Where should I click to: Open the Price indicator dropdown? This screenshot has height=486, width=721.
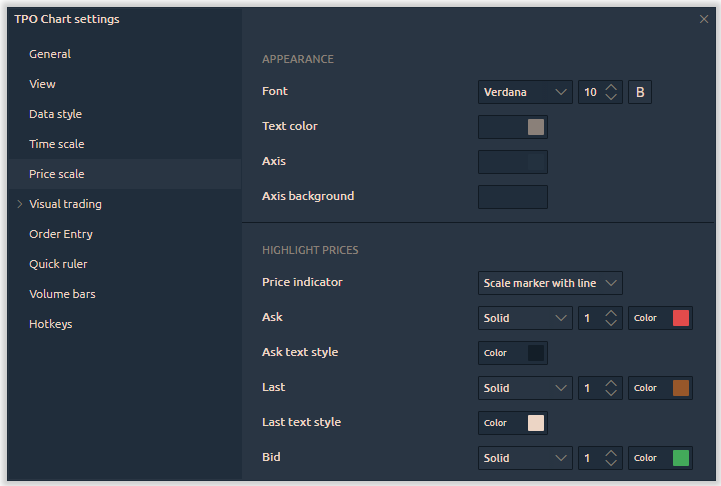point(550,283)
